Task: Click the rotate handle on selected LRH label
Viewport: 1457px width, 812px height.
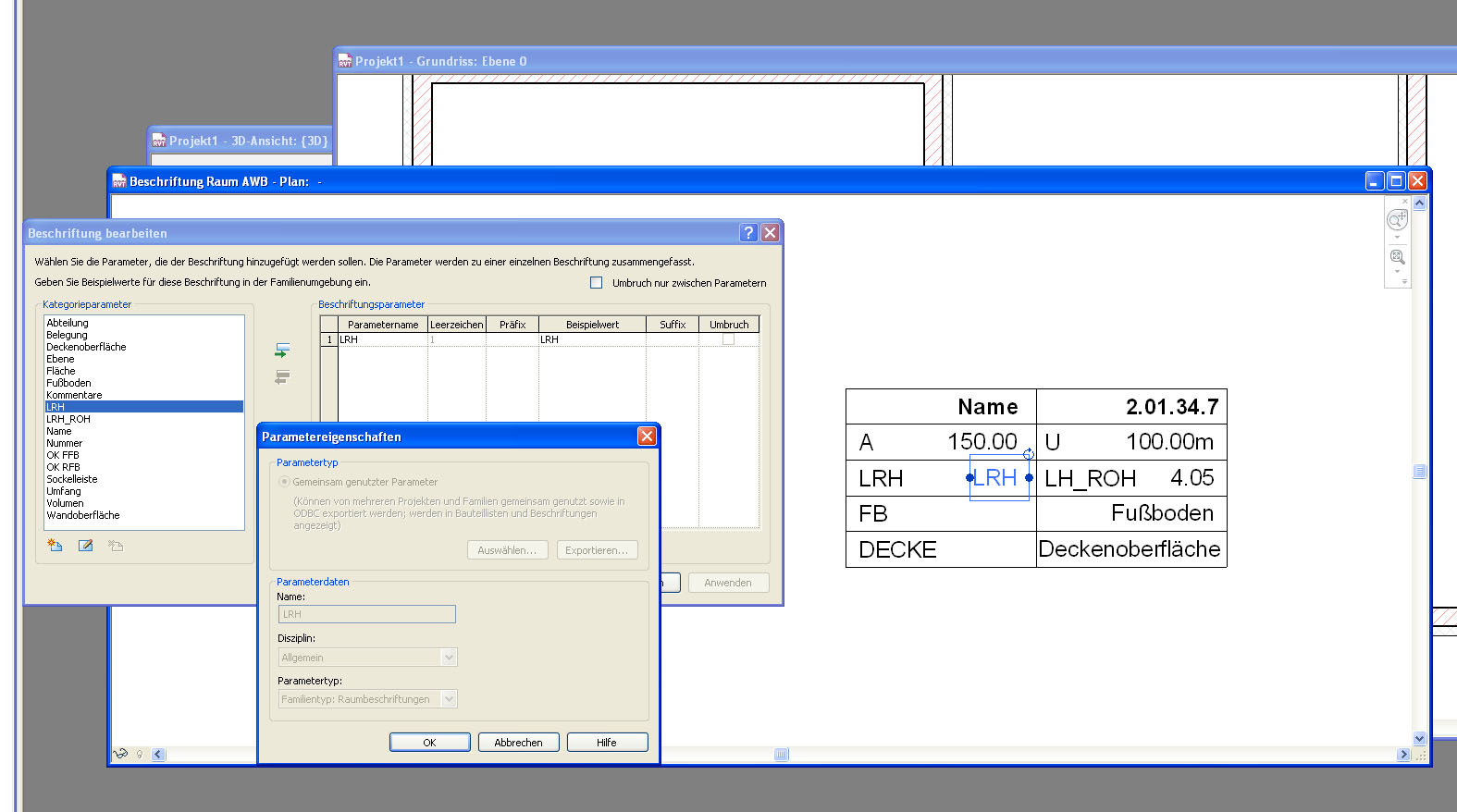Action: (1028, 454)
